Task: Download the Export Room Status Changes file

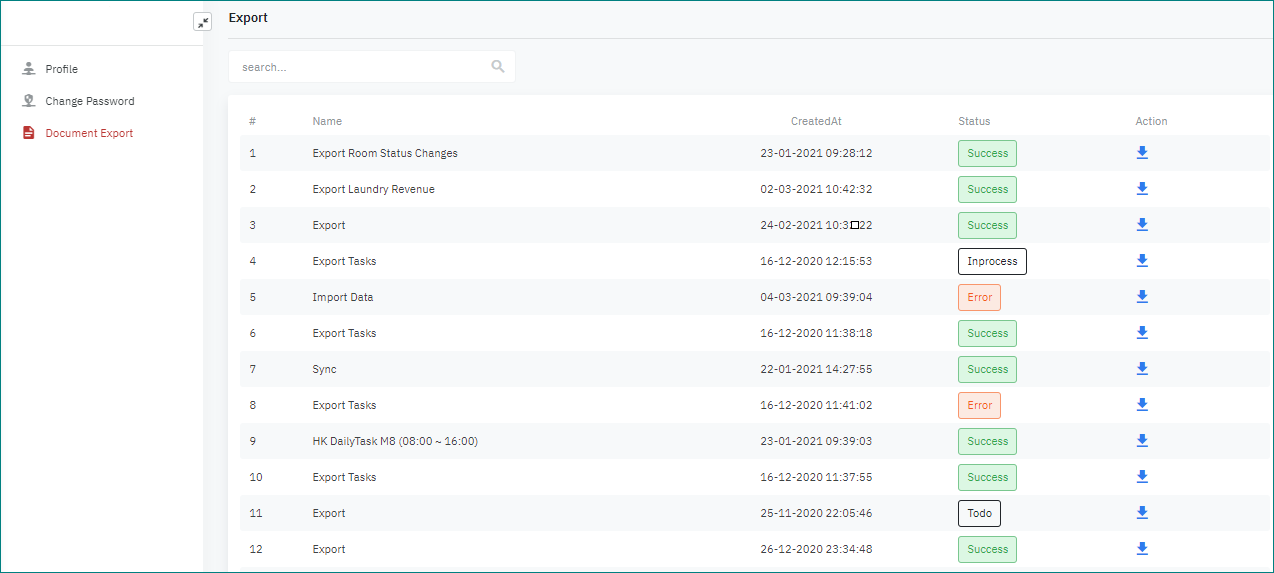Action: [1142, 153]
